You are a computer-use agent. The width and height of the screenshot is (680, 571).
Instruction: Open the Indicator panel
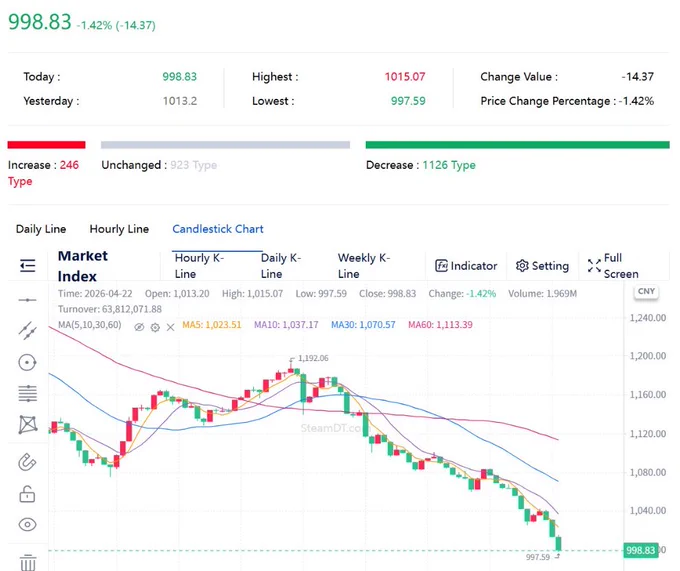coord(466,266)
